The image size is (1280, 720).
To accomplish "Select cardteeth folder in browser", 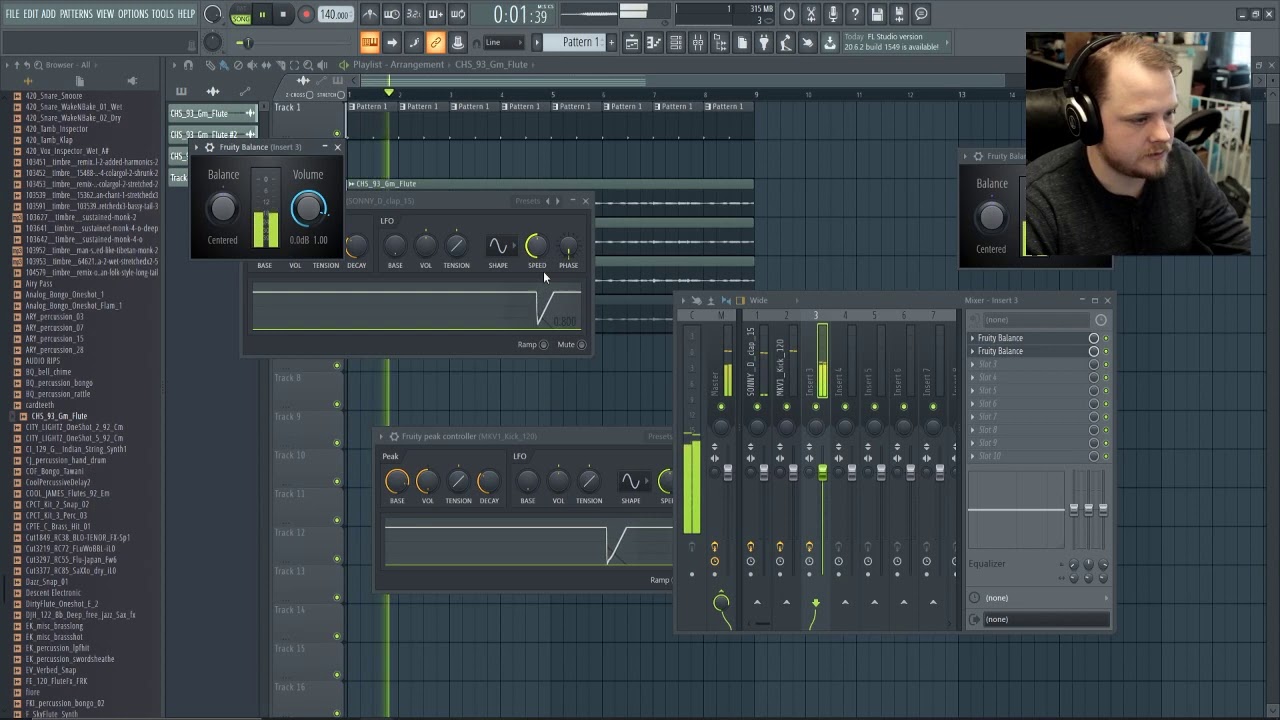I will click(x=40, y=405).
